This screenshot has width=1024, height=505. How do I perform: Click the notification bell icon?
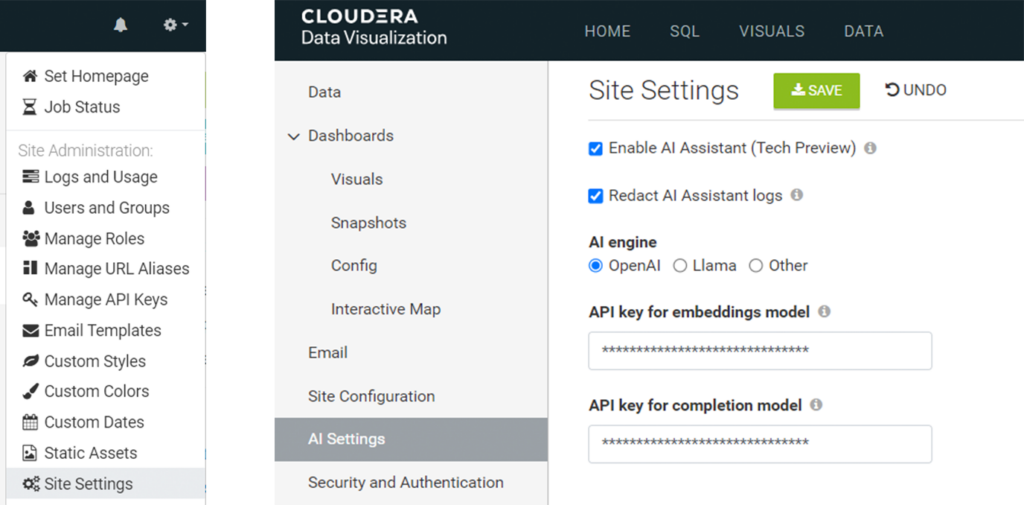click(x=120, y=25)
